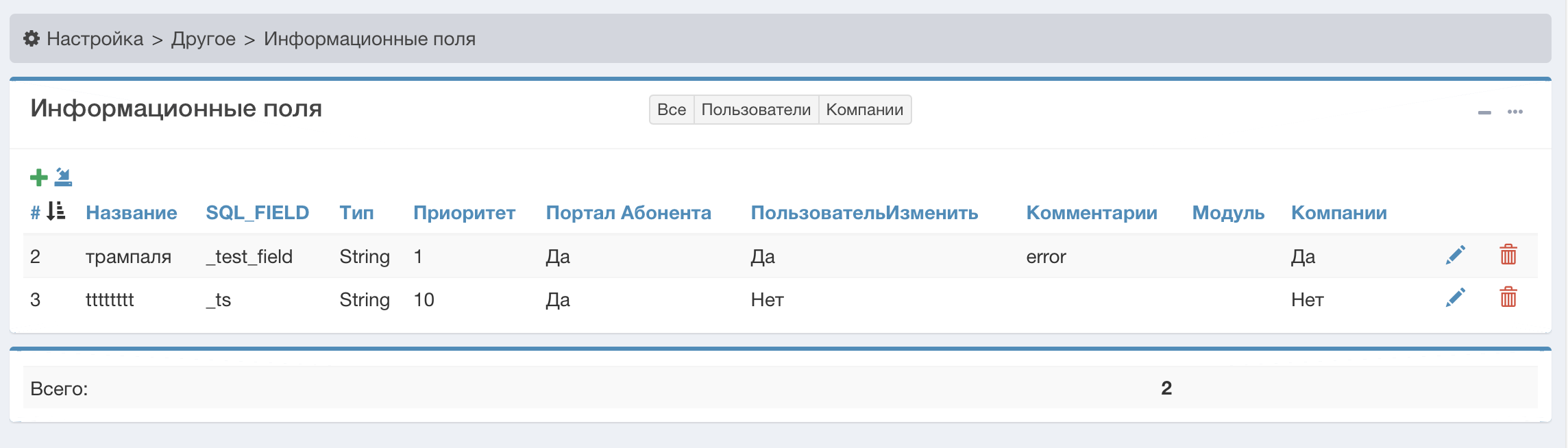Open the three-dots panel options menu
The height and width of the screenshot is (448, 1568).
1515,112
